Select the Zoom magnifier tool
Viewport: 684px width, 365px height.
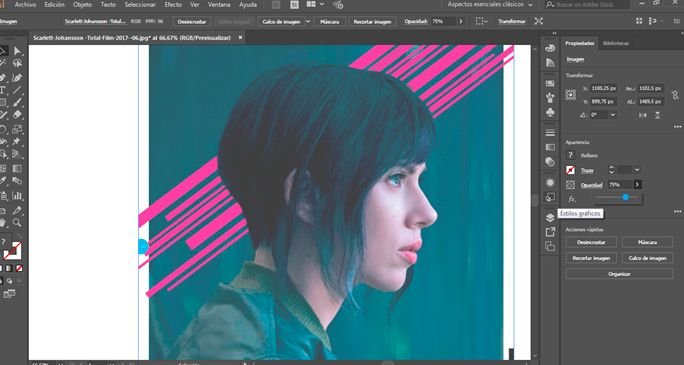point(17,223)
